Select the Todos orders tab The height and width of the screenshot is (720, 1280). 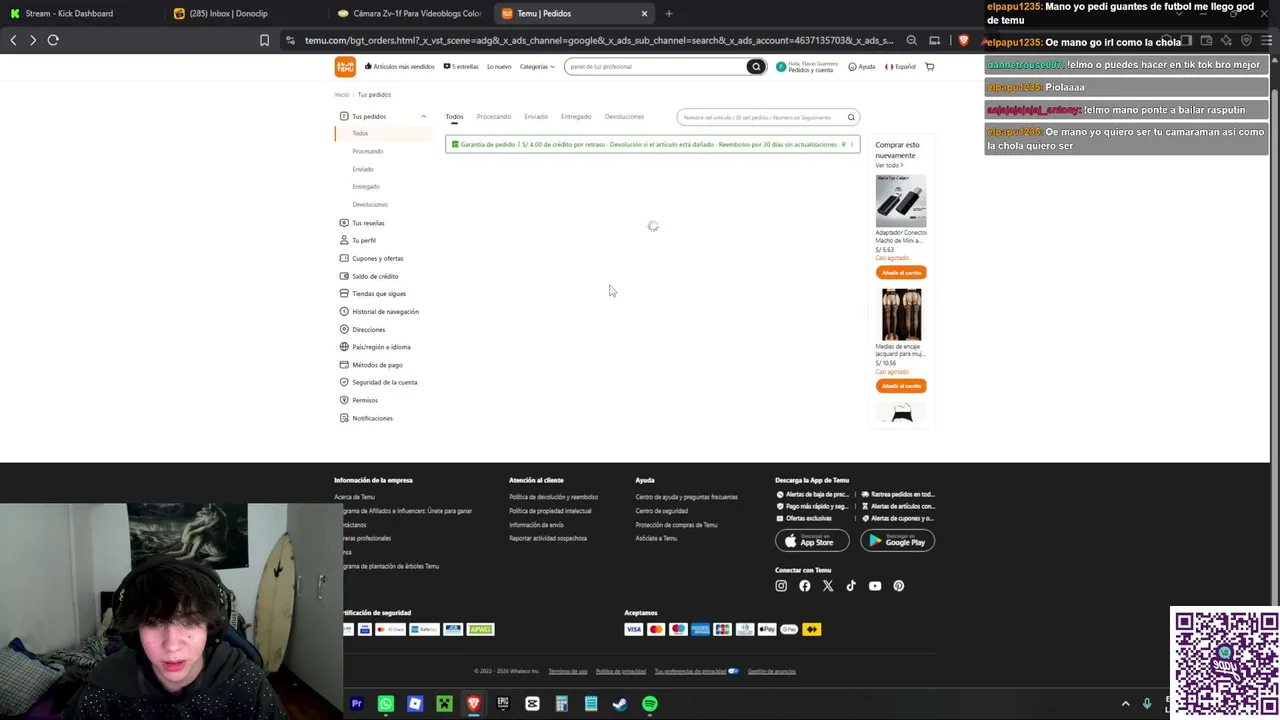454,117
